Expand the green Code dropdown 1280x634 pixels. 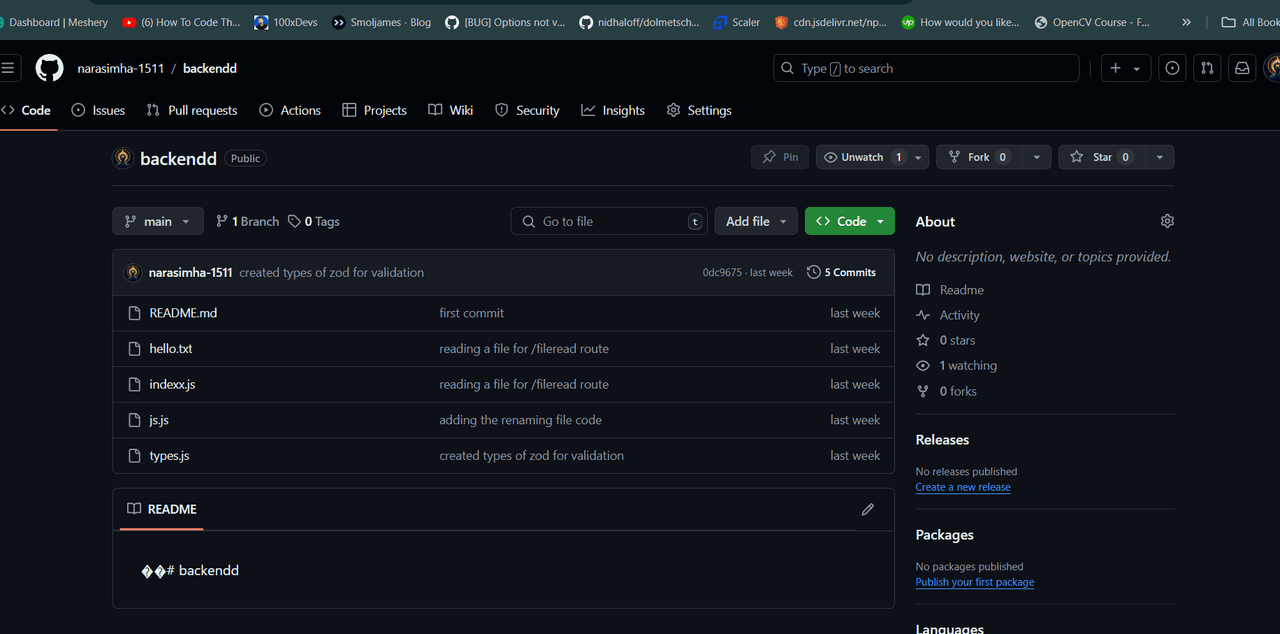pyautogui.click(x=849, y=221)
